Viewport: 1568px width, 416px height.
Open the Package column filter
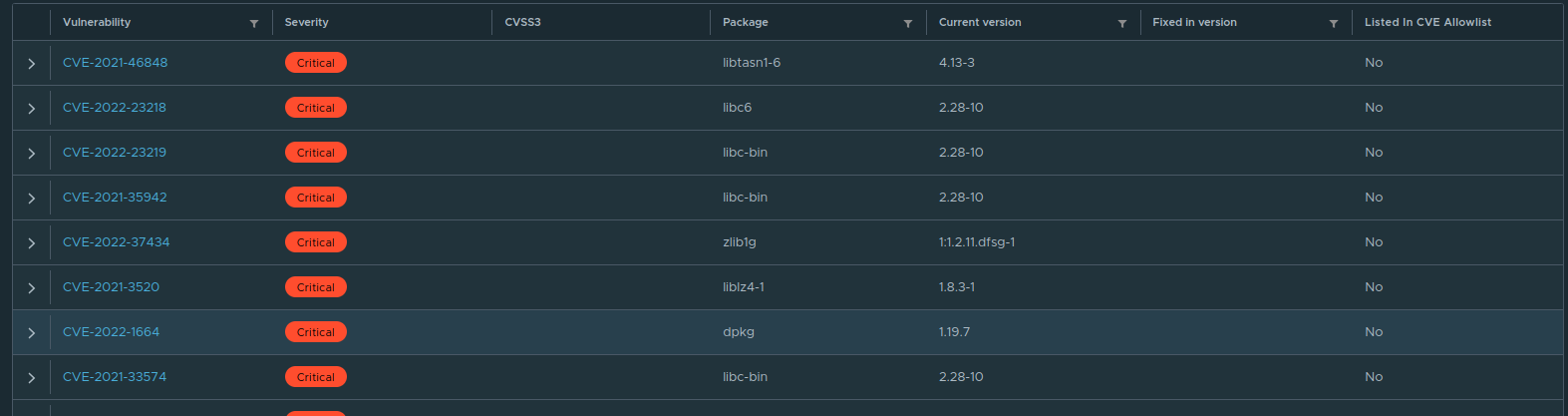(908, 24)
